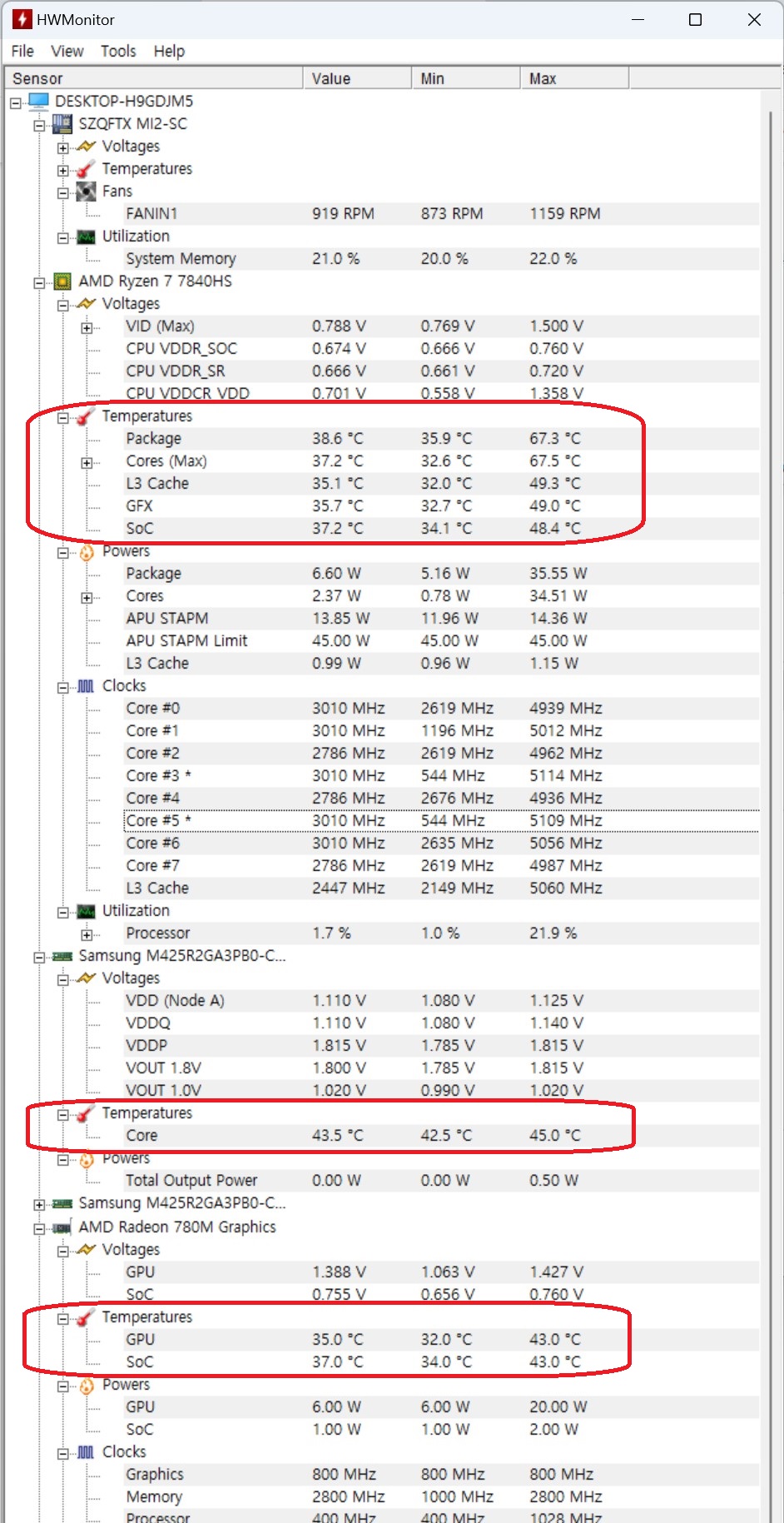
Task: Select the L3 Cache temperature row
Action: click(x=441, y=484)
